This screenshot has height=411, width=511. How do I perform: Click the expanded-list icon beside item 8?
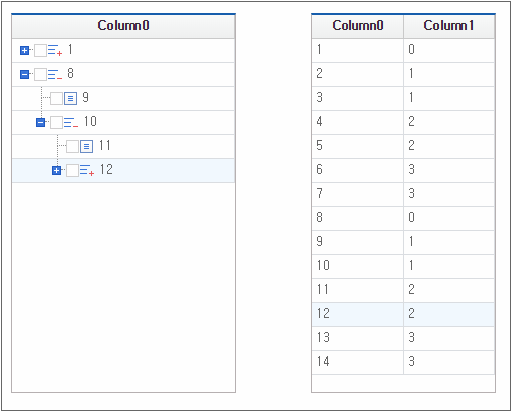55,74
